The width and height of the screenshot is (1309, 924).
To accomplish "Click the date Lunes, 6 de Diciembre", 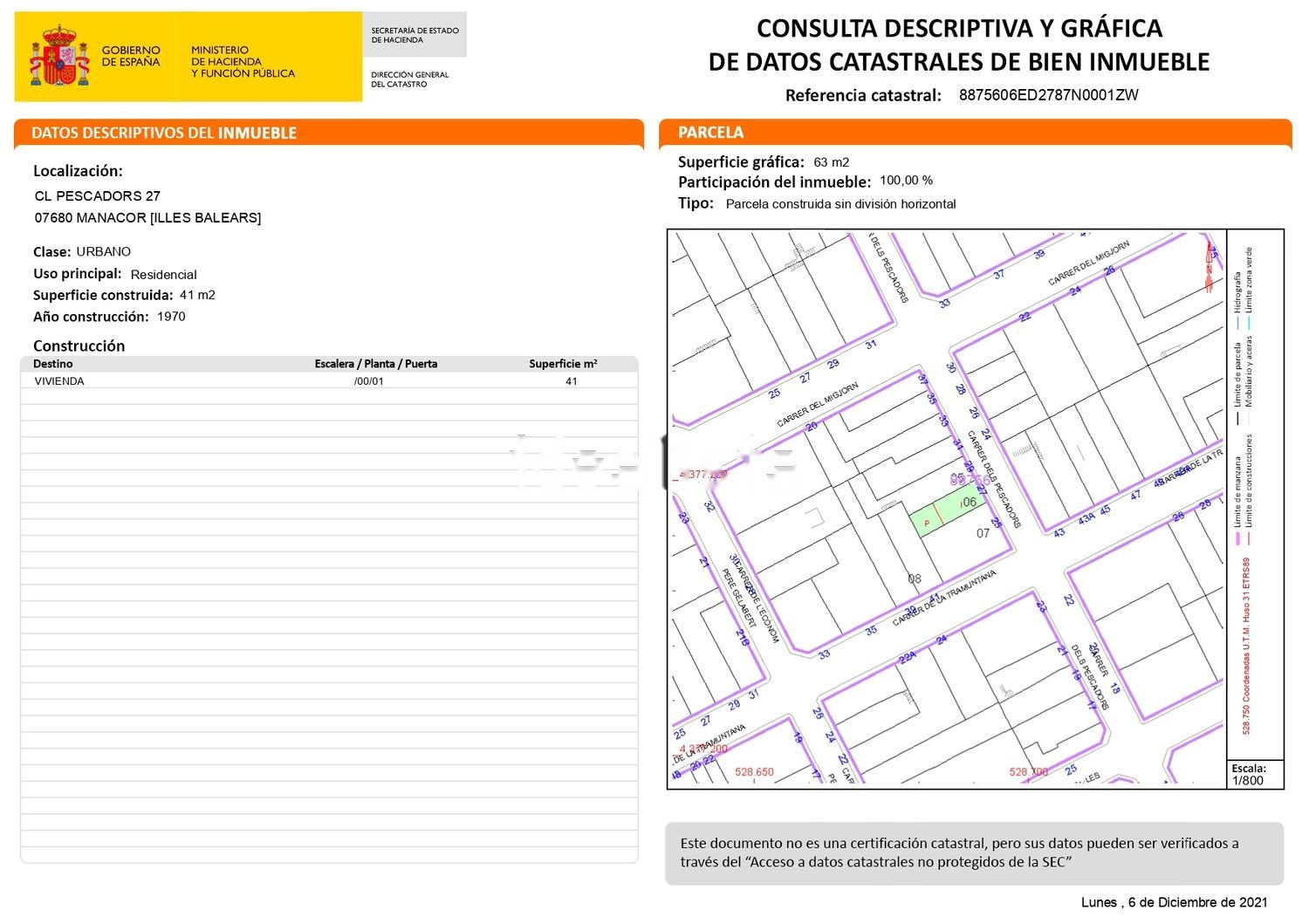I will pyautogui.click(x=1174, y=902).
